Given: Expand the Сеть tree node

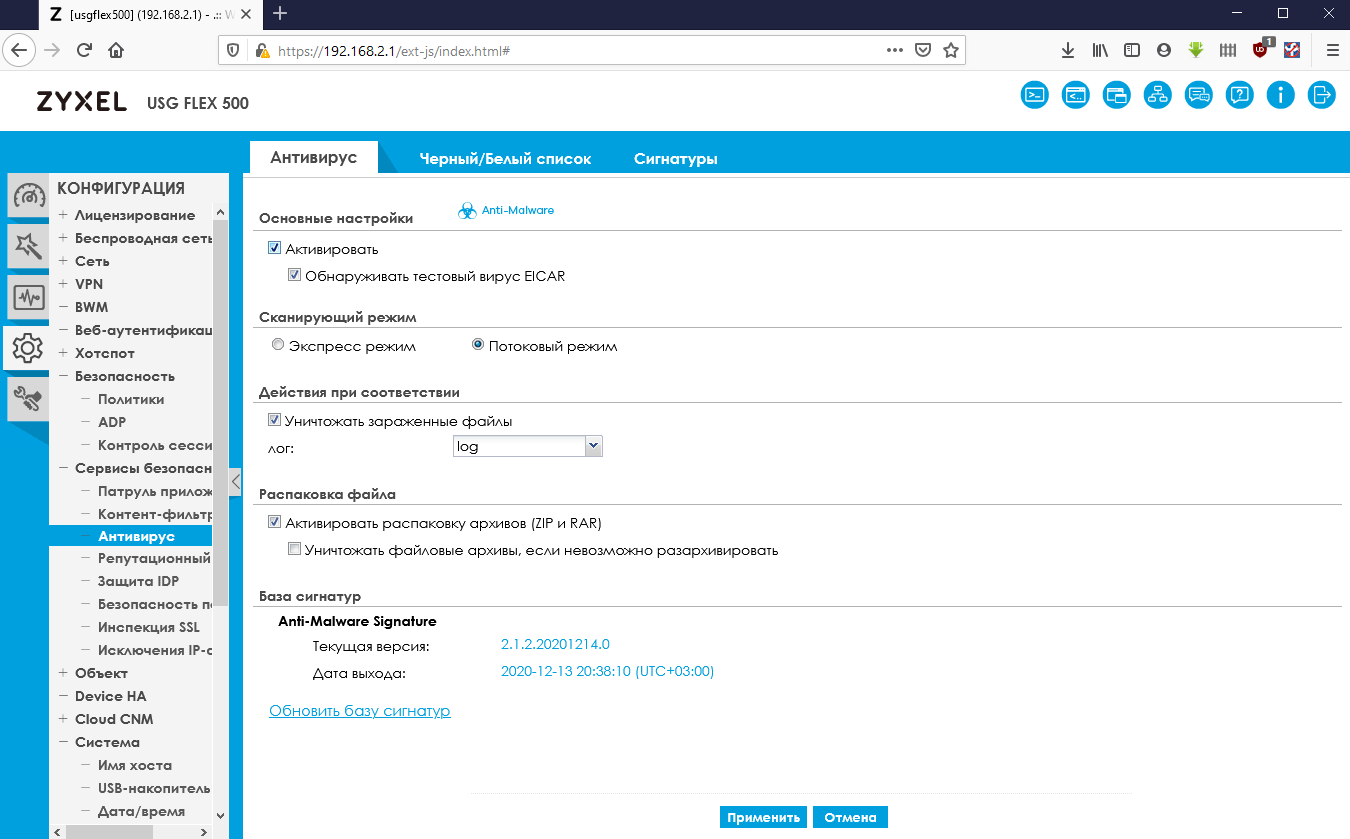Looking at the screenshot, I should coord(63,261).
